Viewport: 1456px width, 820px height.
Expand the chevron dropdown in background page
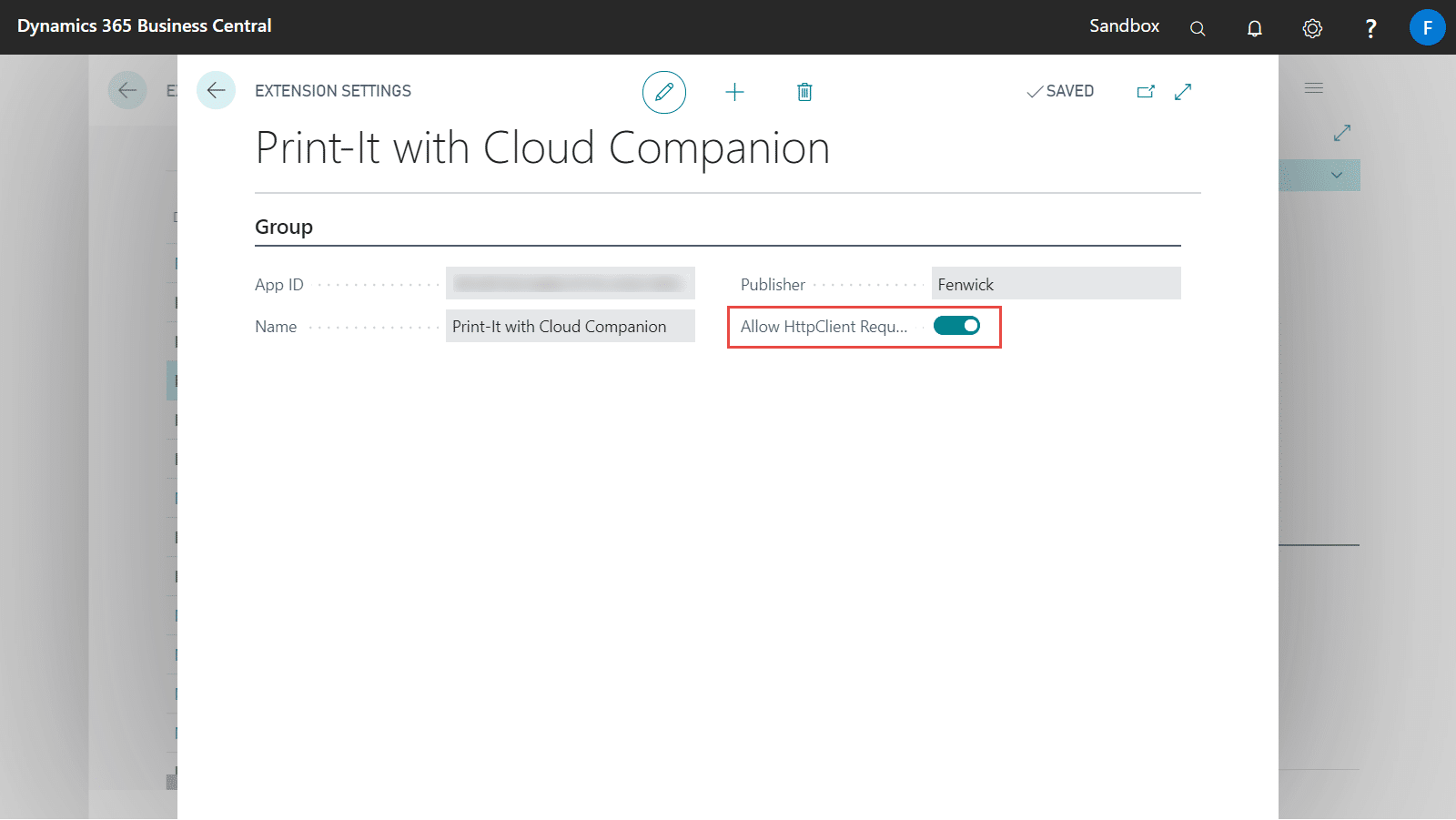click(1337, 175)
